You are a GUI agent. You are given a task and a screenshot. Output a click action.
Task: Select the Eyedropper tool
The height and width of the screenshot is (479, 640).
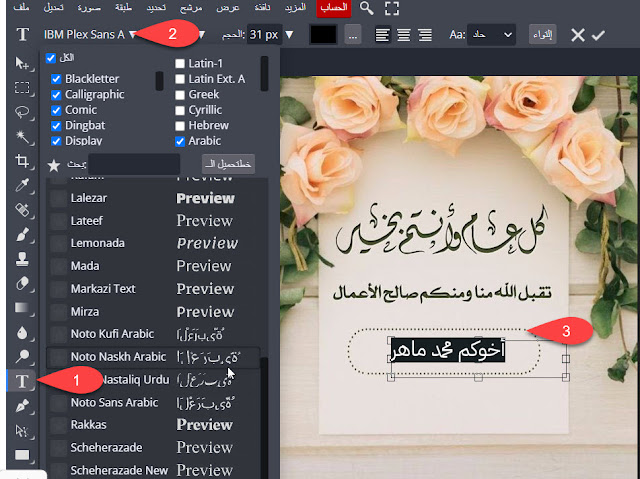coord(22,185)
